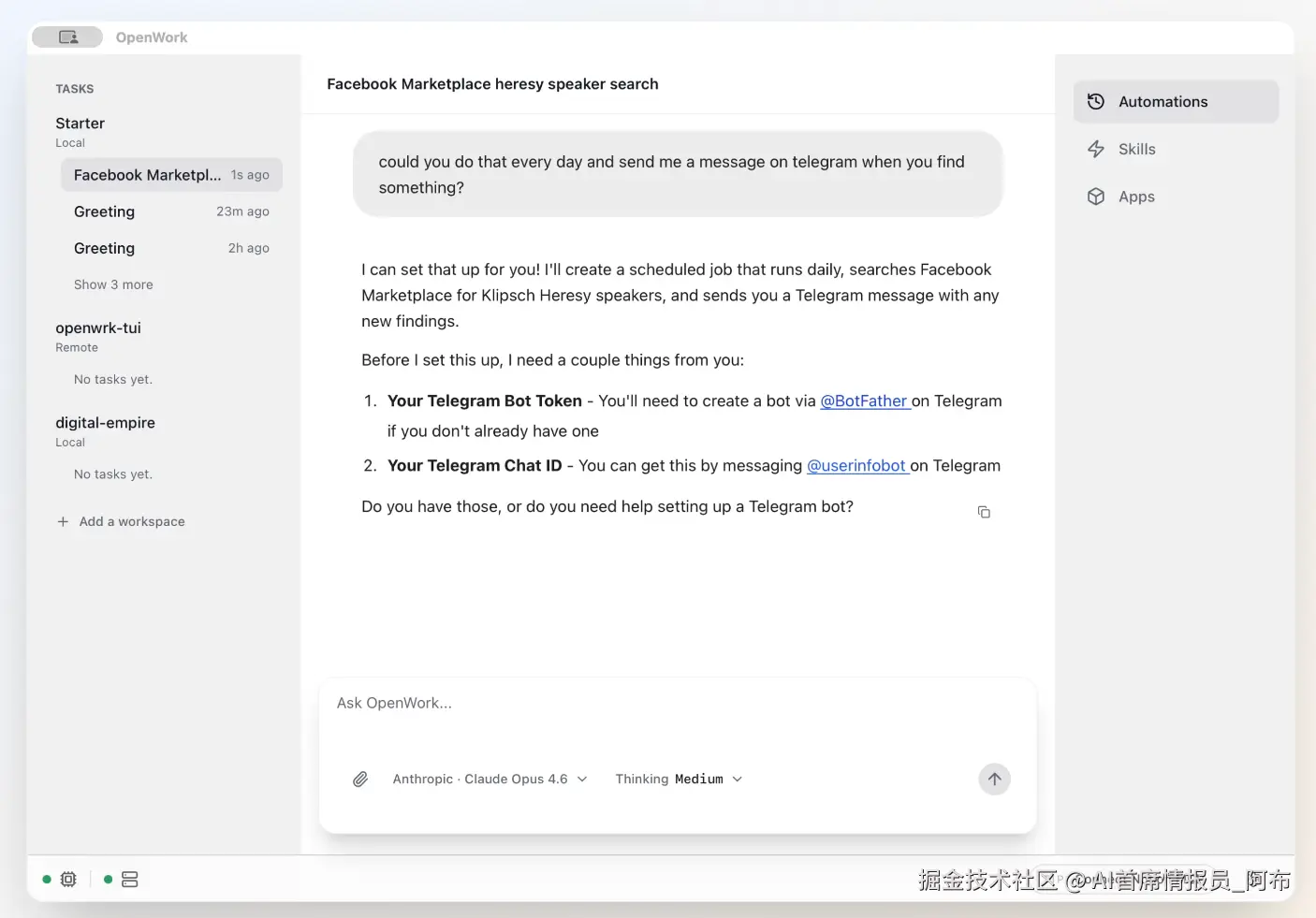Click the Your Telegram Chat ID text
Viewport: 1316px width, 918px height.
point(475,466)
